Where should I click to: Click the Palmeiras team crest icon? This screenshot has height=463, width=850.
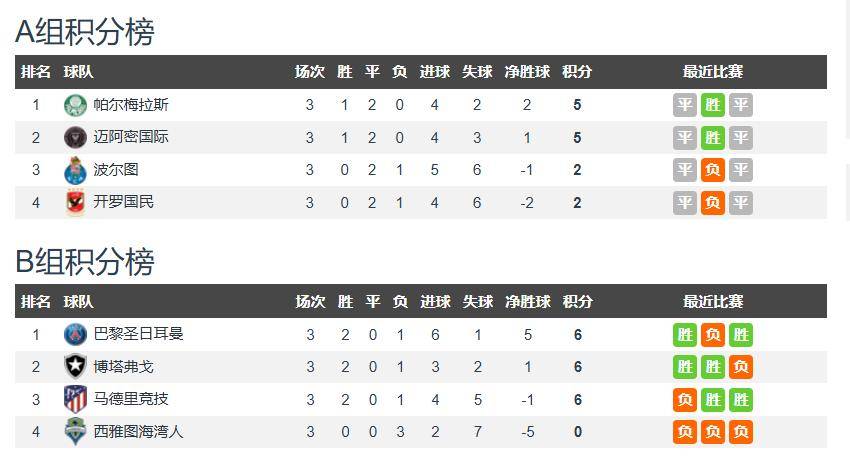[75, 105]
